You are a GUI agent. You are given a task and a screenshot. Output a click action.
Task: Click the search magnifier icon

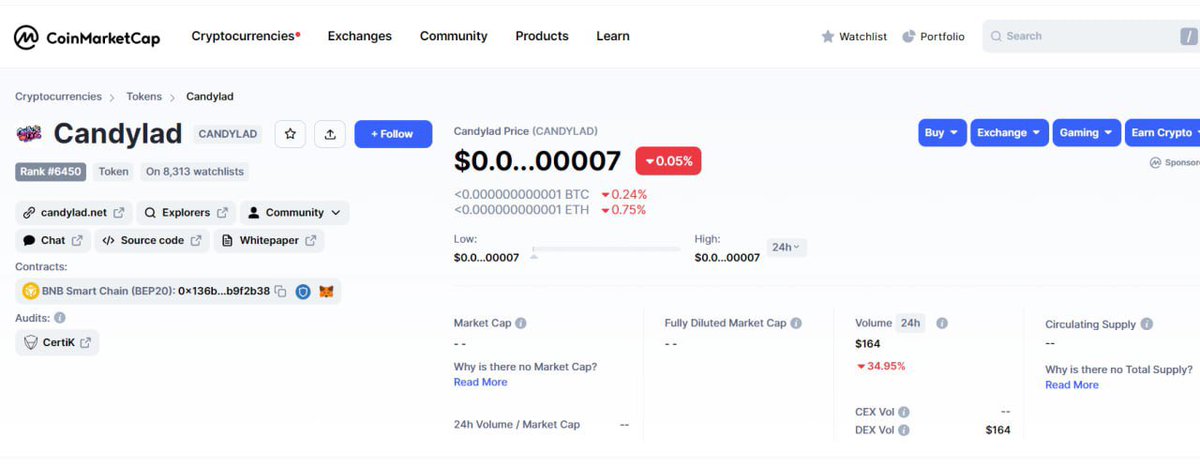996,37
